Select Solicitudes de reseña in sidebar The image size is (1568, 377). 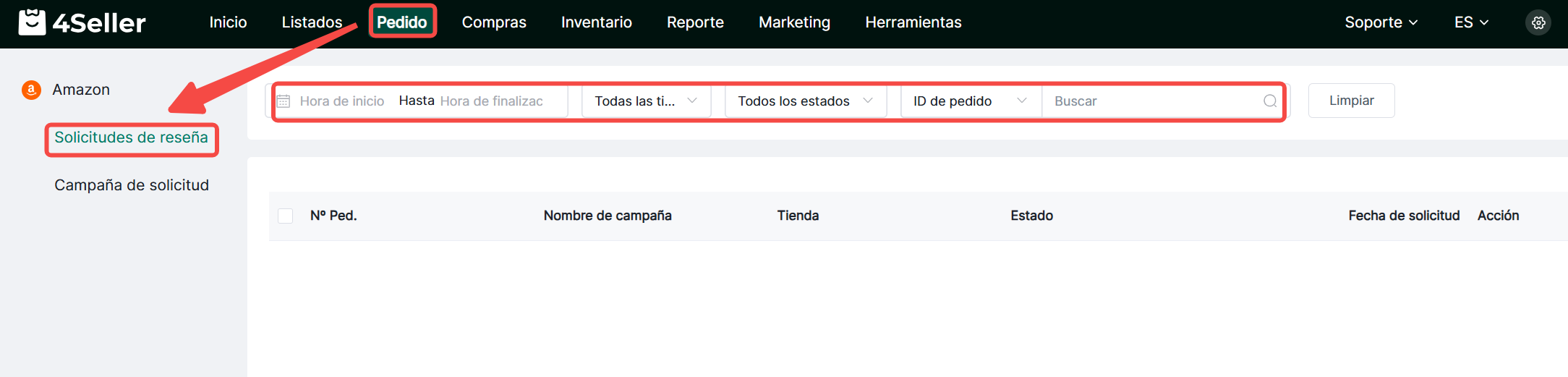tap(131, 137)
